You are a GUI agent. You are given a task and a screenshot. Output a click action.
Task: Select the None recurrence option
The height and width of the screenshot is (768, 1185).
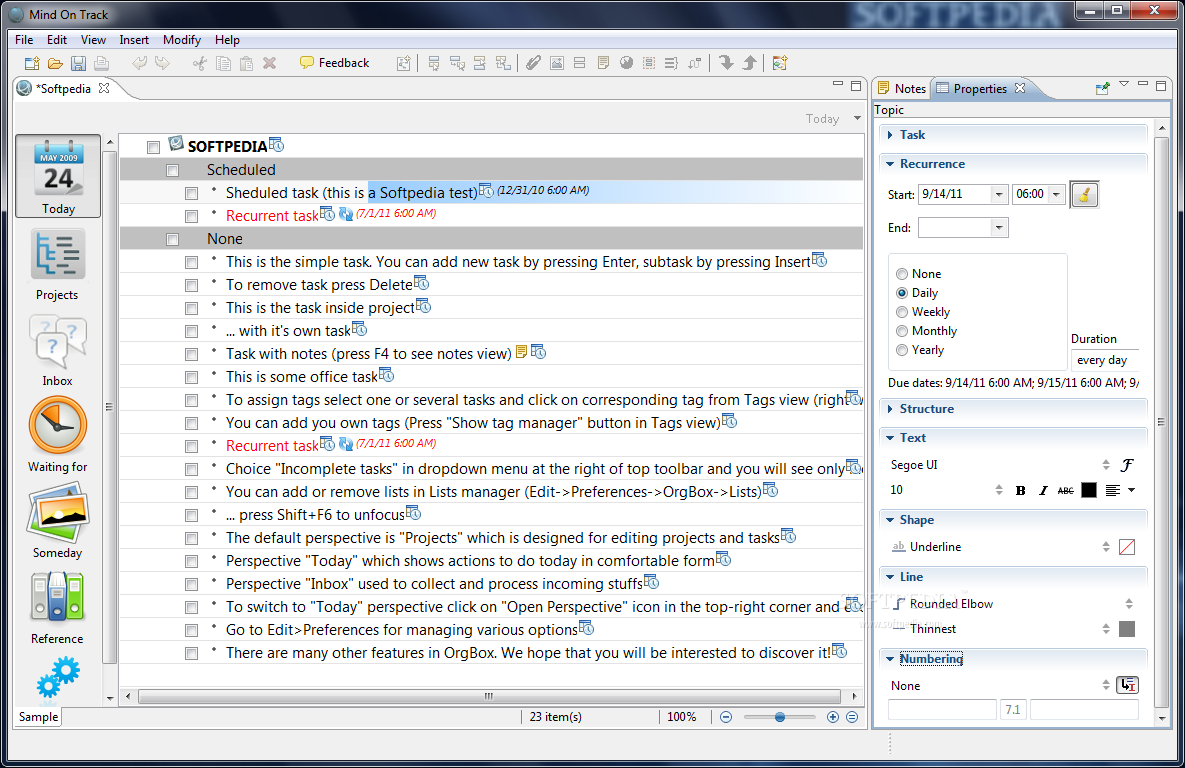pyautogui.click(x=917, y=274)
